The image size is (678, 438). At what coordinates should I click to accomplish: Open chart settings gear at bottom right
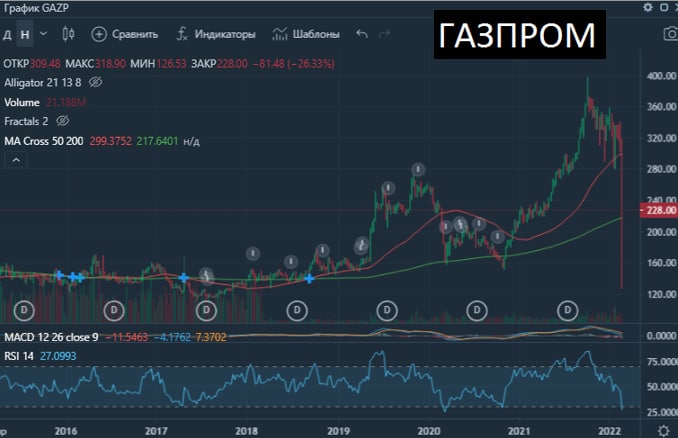663,431
